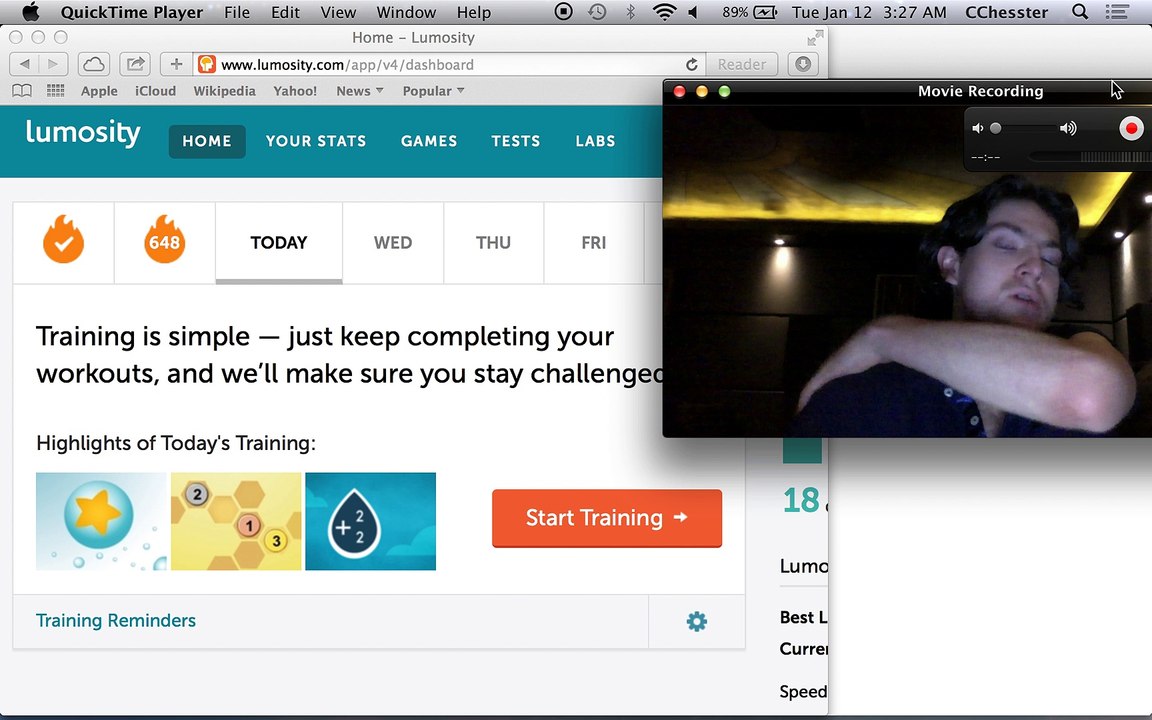Open Spotlight search magnifier

(x=1080, y=12)
